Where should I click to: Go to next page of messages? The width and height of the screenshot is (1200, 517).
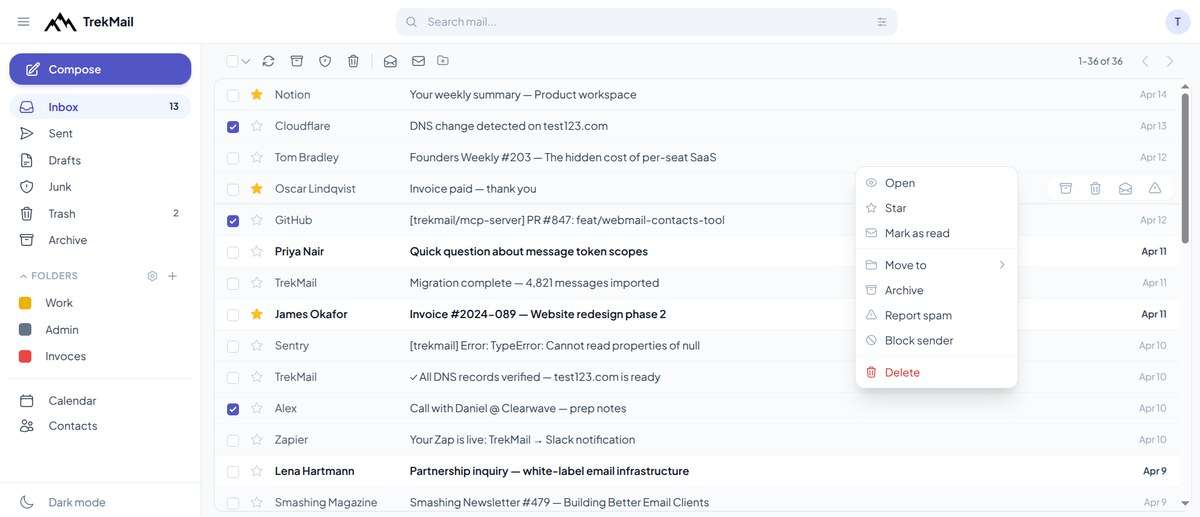1170,61
